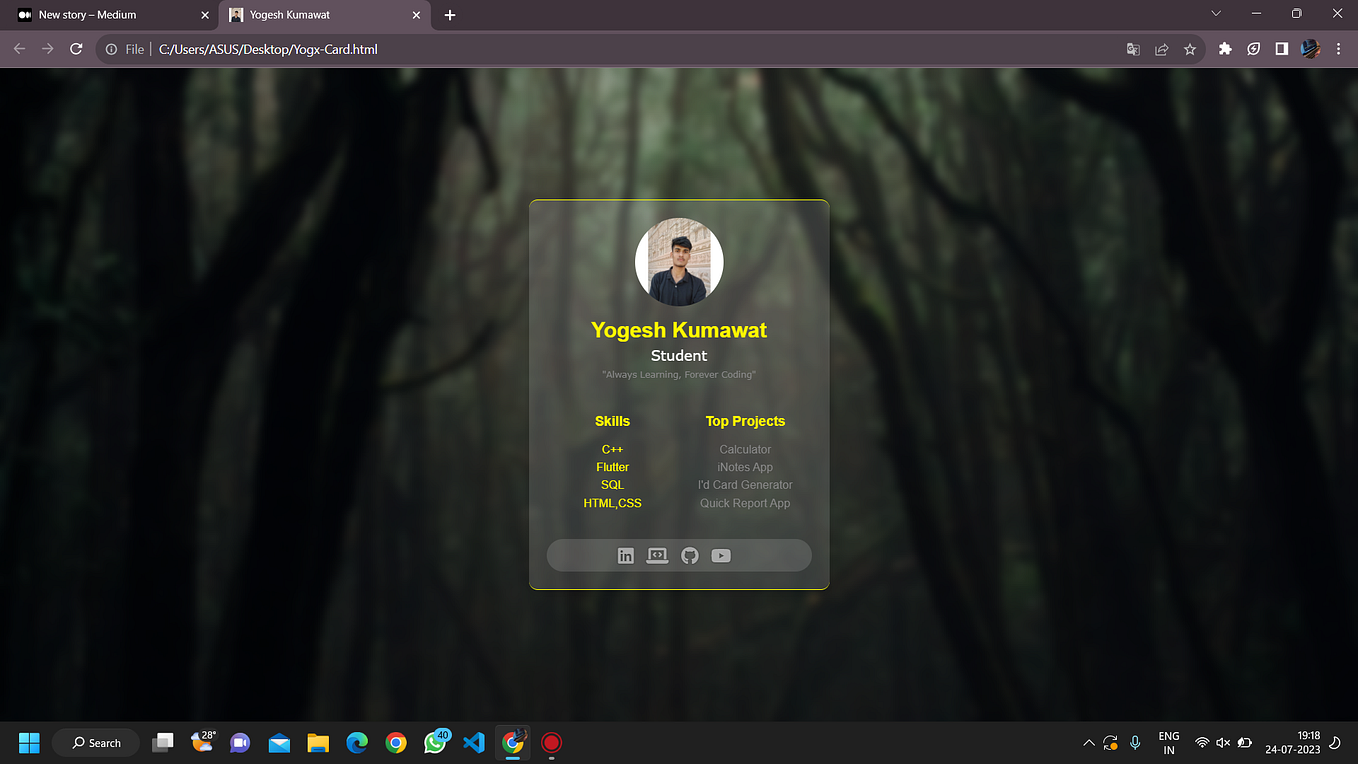The image size is (1358, 764).
Task: Click the laptop coding icon on the card
Action: pyautogui.click(x=657, y=555)
